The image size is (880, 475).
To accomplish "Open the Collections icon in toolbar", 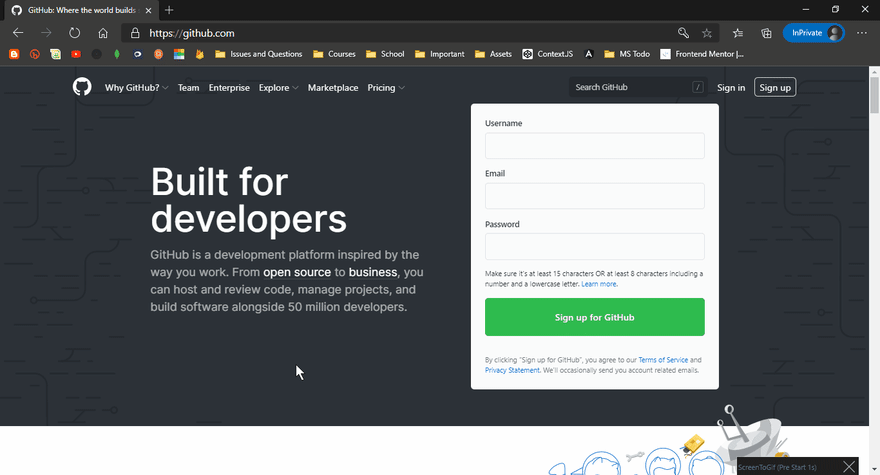I will [x=766, y=33].
